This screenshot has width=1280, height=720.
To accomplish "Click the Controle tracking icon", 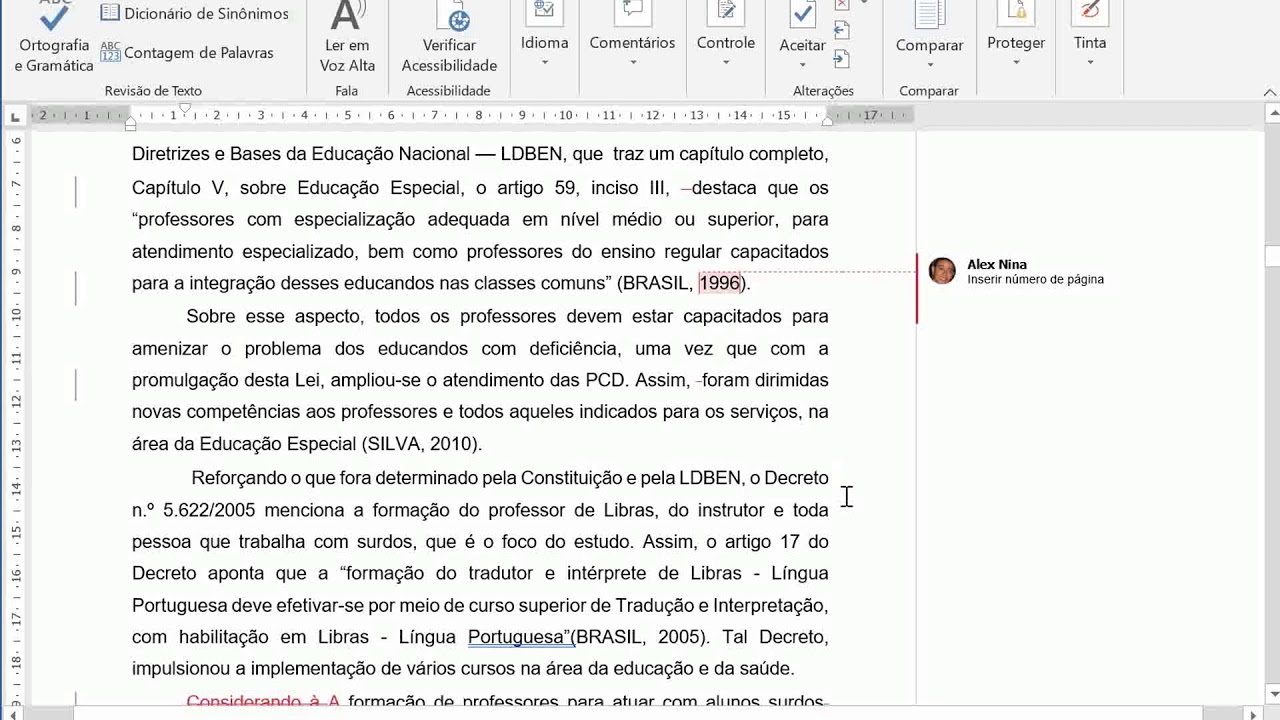I will (726, 12).
